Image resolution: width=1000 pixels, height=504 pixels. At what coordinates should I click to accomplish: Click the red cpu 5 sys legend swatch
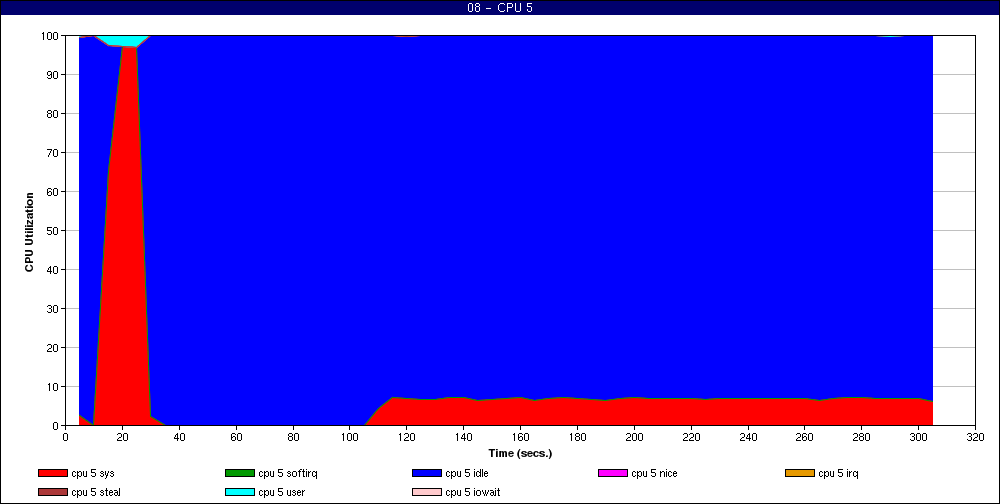[x=52, y=473]
